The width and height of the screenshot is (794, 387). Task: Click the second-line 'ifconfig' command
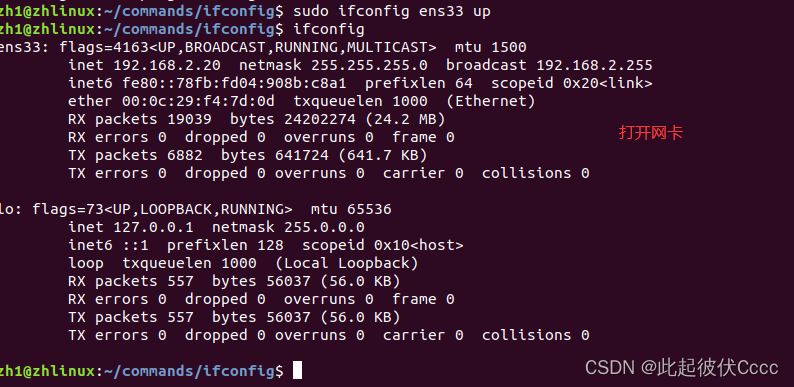(329, 29)
